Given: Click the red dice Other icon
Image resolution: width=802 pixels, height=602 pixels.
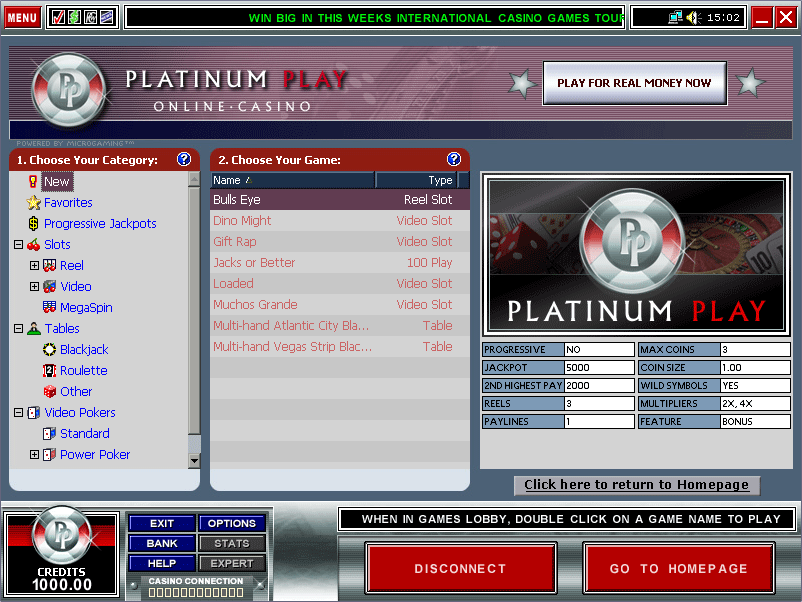Looking at the screenshot, I should coord(50,391).
